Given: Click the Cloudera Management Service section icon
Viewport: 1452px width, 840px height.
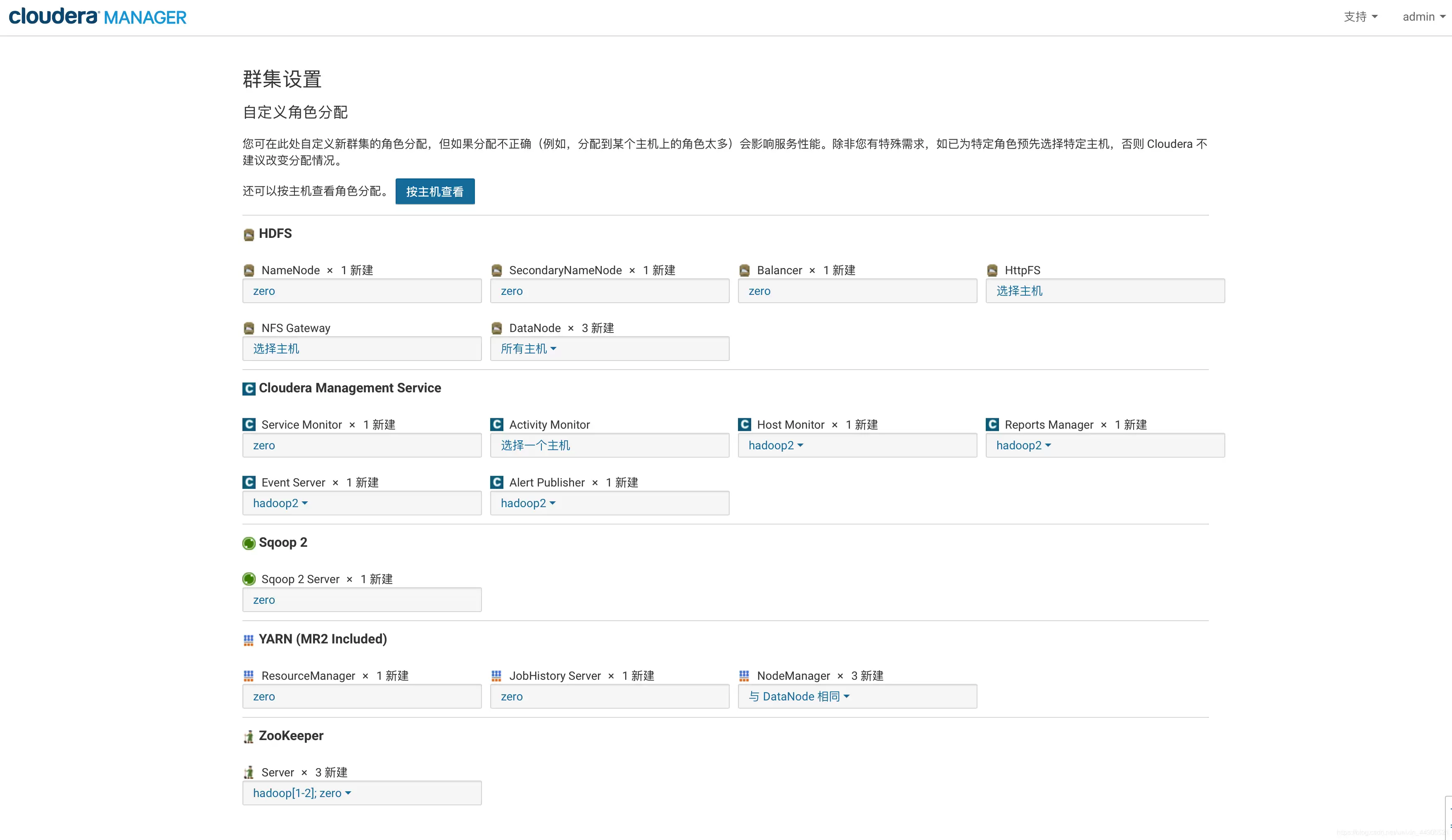Looking at the screenshot, I should (249, 389).
